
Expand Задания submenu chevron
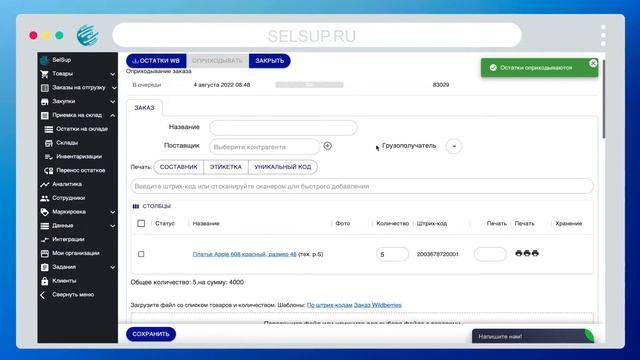(112, 267)
